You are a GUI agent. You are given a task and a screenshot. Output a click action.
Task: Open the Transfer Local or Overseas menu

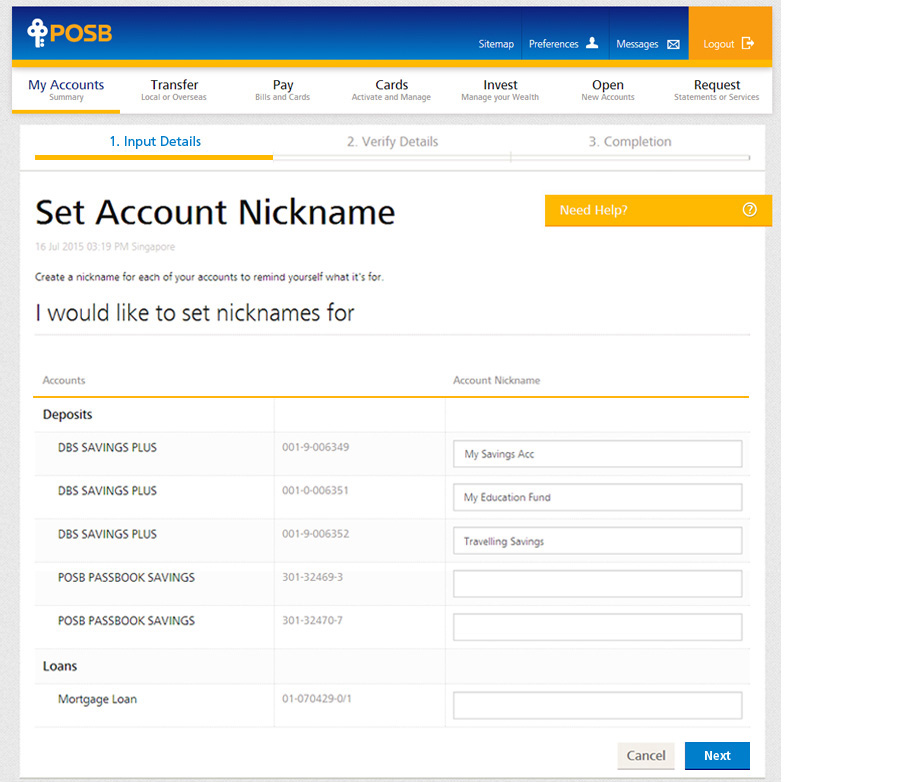(x=174, y=90)
